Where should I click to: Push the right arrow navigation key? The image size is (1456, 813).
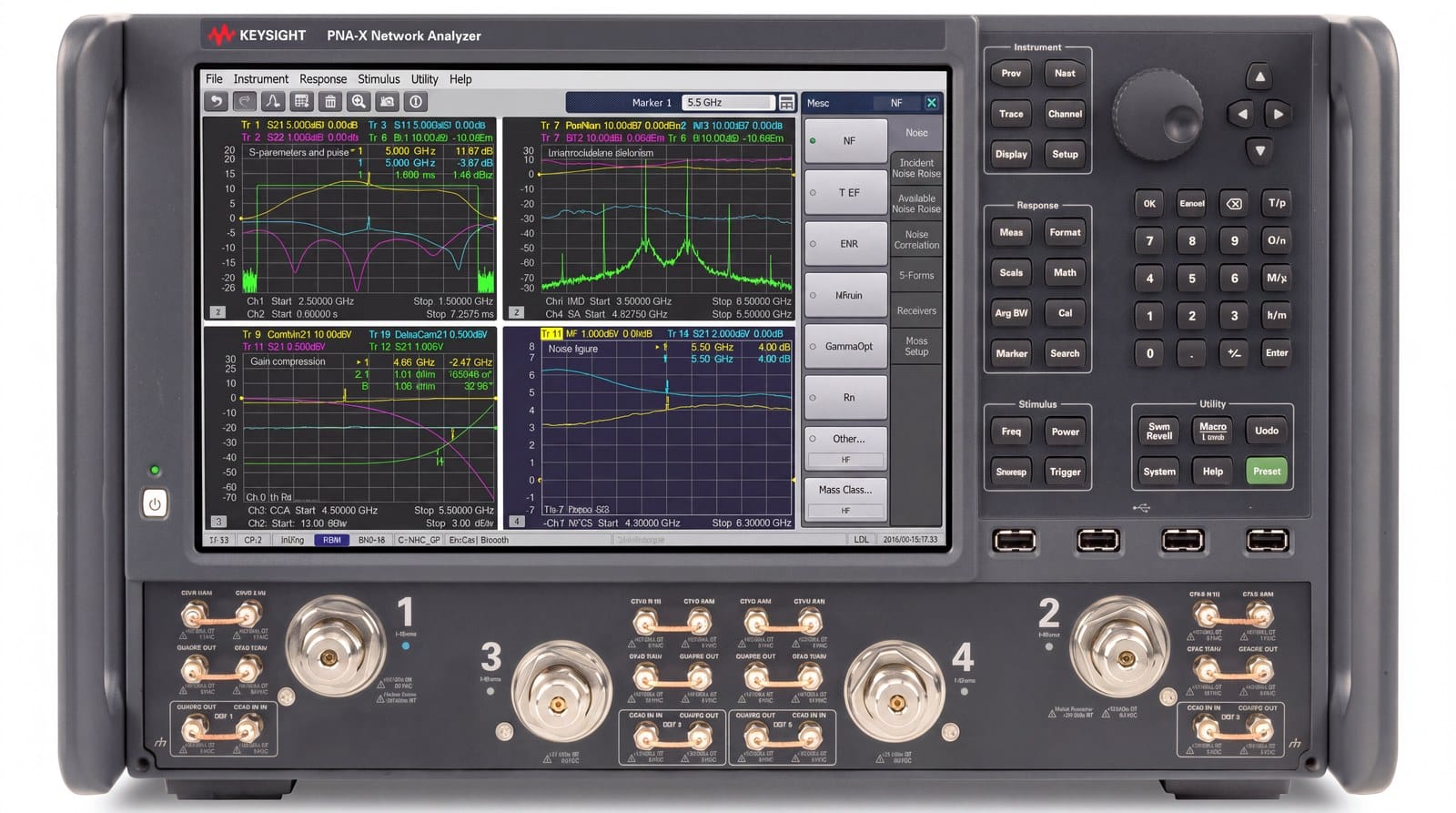(1278, 114)
